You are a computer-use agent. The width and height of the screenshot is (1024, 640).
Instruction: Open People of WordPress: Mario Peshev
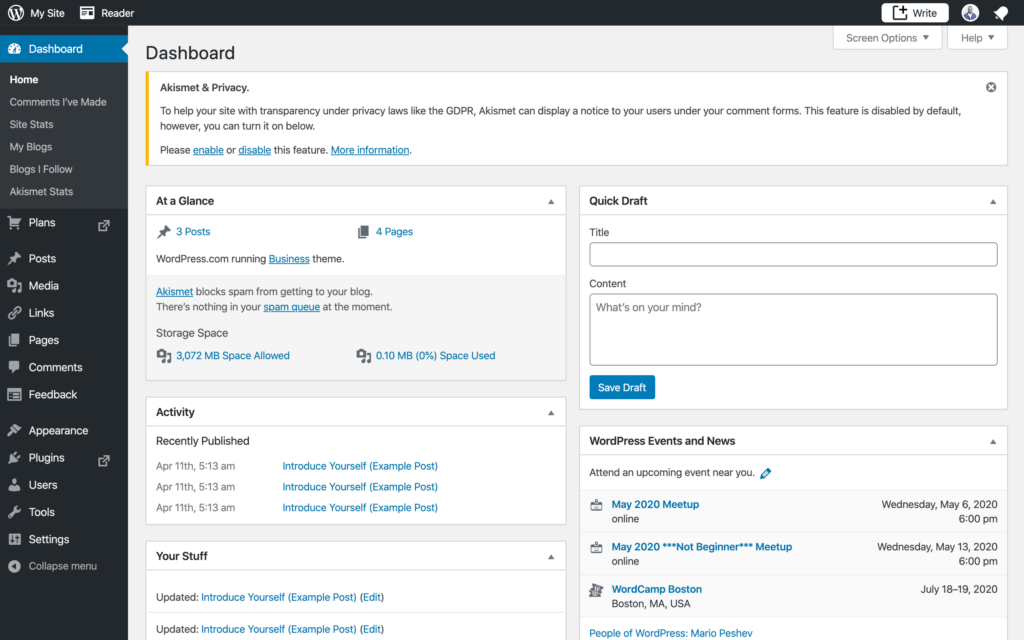pyautogui.click(x=671, y=633)
